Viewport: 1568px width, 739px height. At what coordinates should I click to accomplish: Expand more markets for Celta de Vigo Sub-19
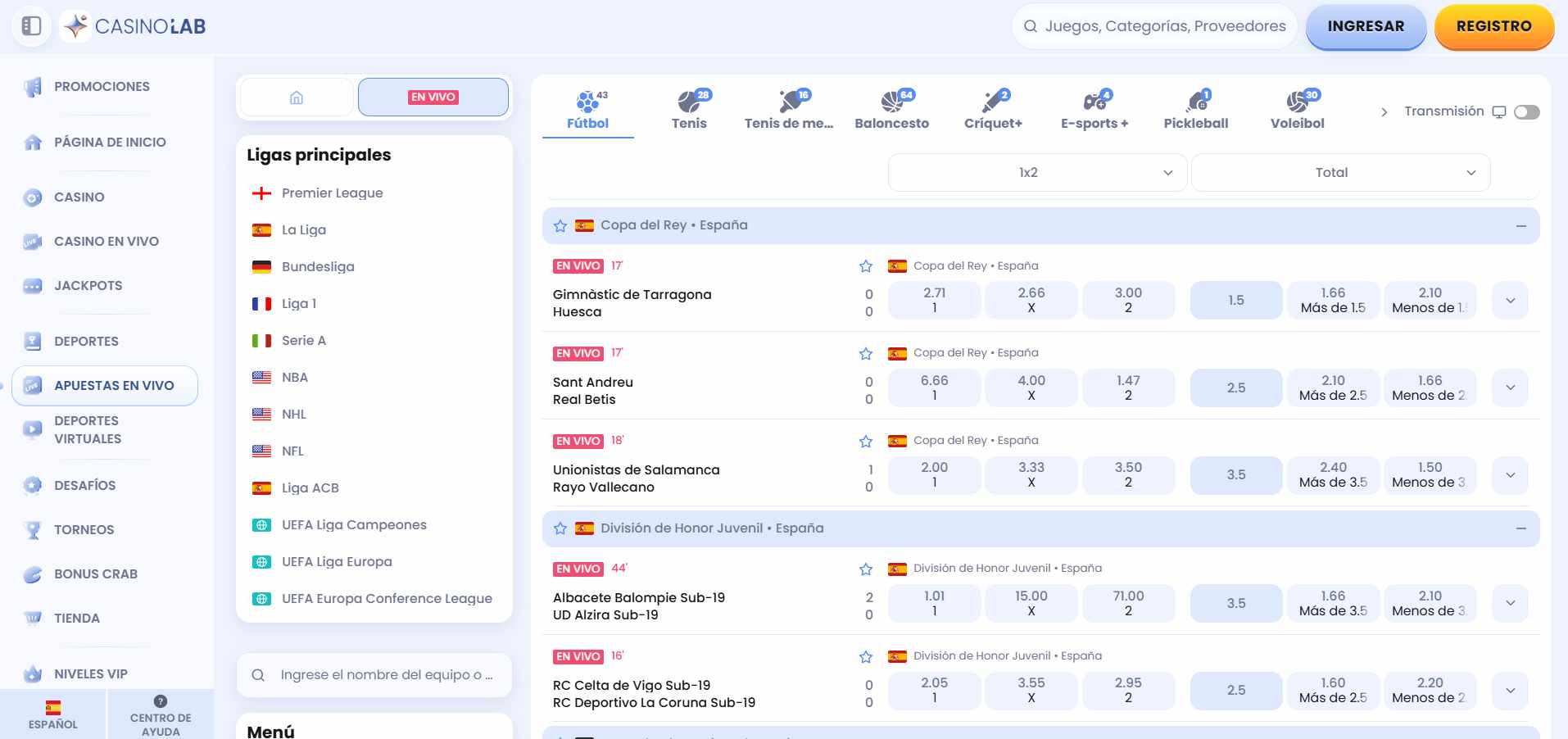pyautogui.click(x=1511, y=691)
